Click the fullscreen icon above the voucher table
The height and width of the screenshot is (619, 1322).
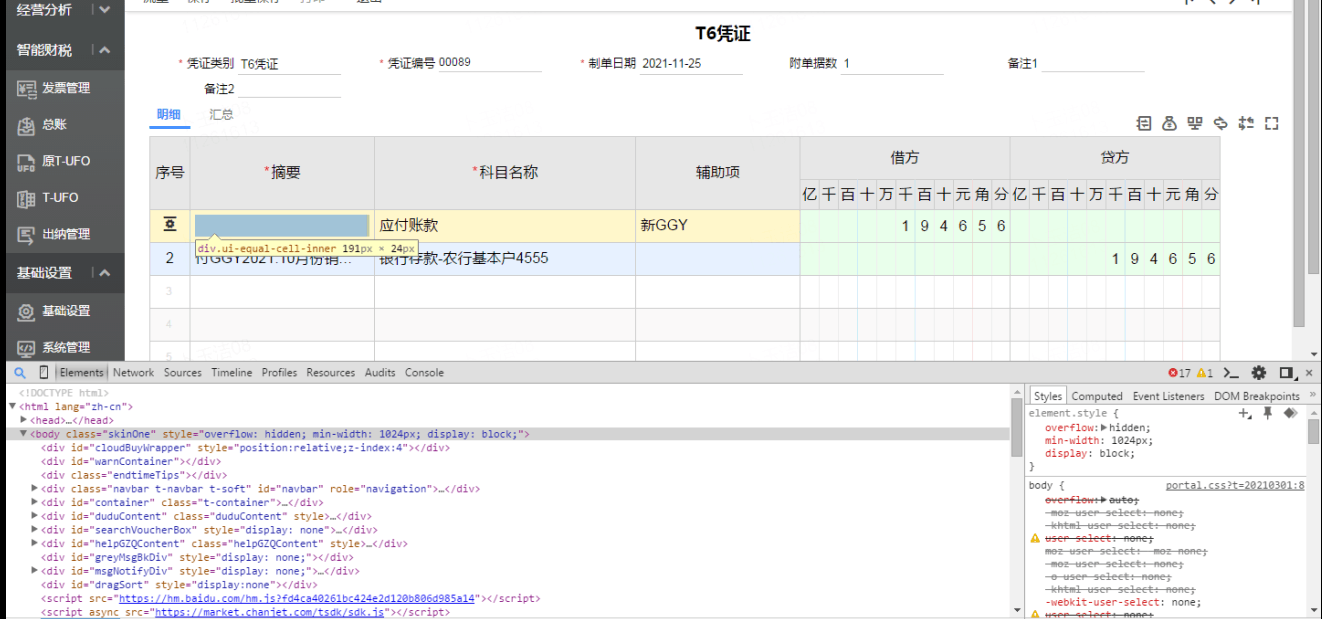click(x=1272, y=123)
